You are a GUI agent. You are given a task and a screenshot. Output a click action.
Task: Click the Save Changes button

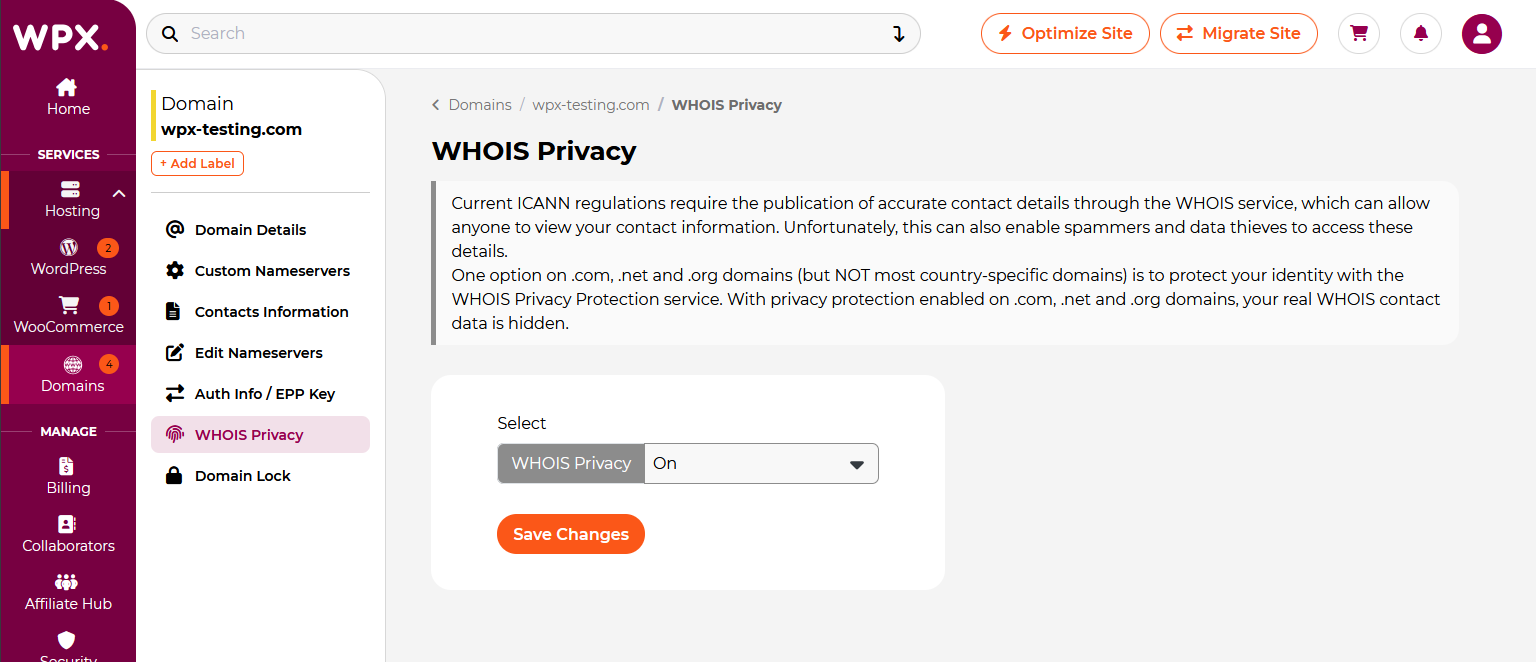pos(571,534)
